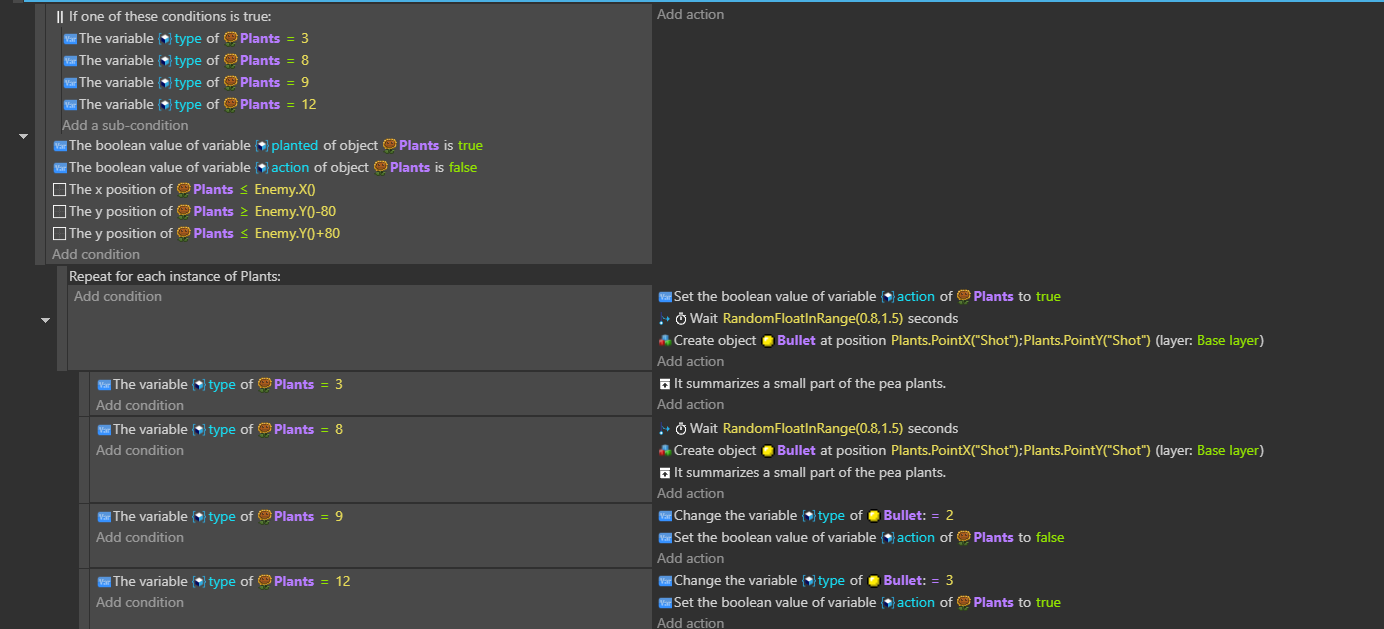The height and width of the screenshot is (629, 1384).
Task: Select the 'planted of object Plants is true' condition
Action: 268,146
